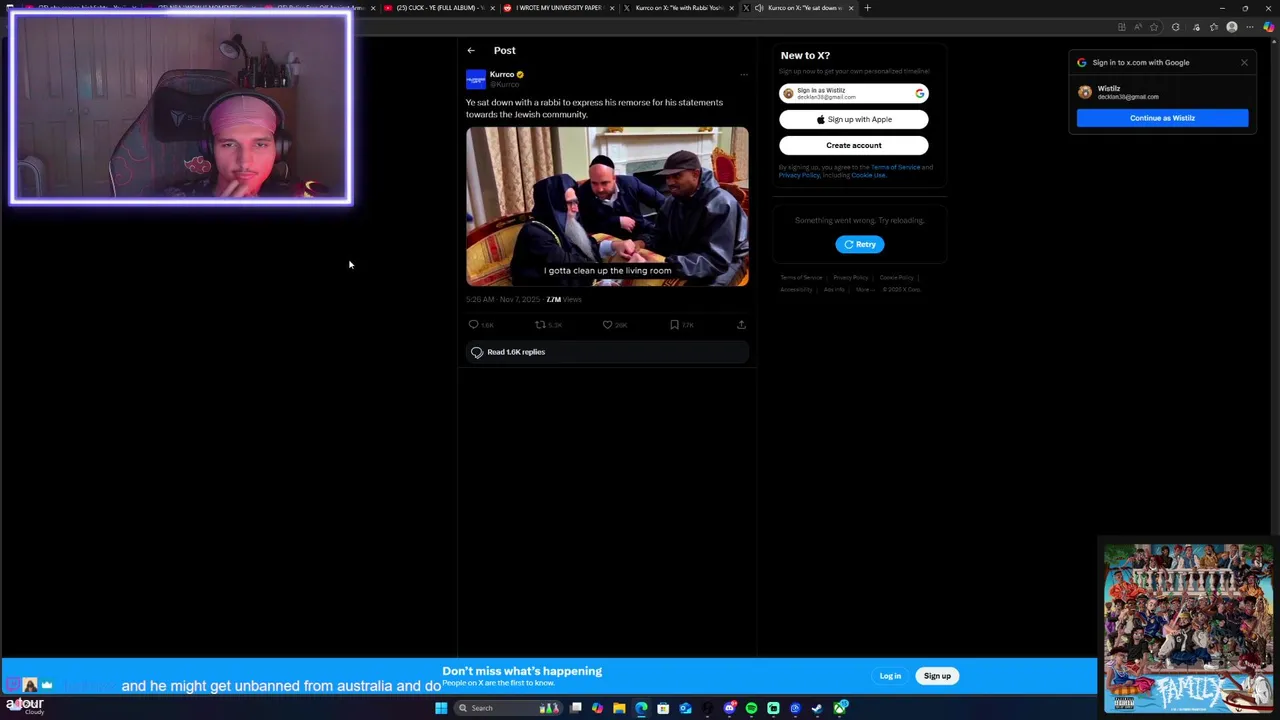Expand footer More menu
Viewport: 1280px width, 720px height.
pos(863,289)
